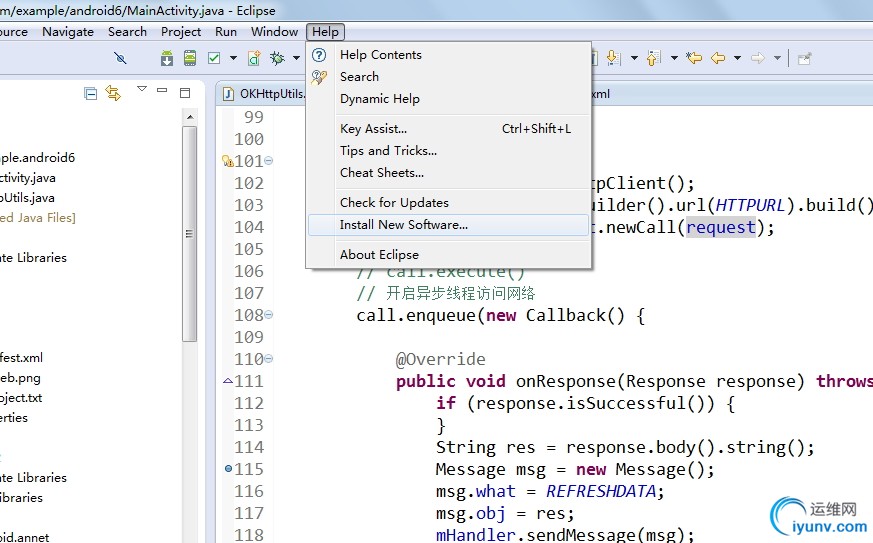This screenshot has height=543, width=873.
Task: Click the highlighted request variable in code
Action: point(720,227)
